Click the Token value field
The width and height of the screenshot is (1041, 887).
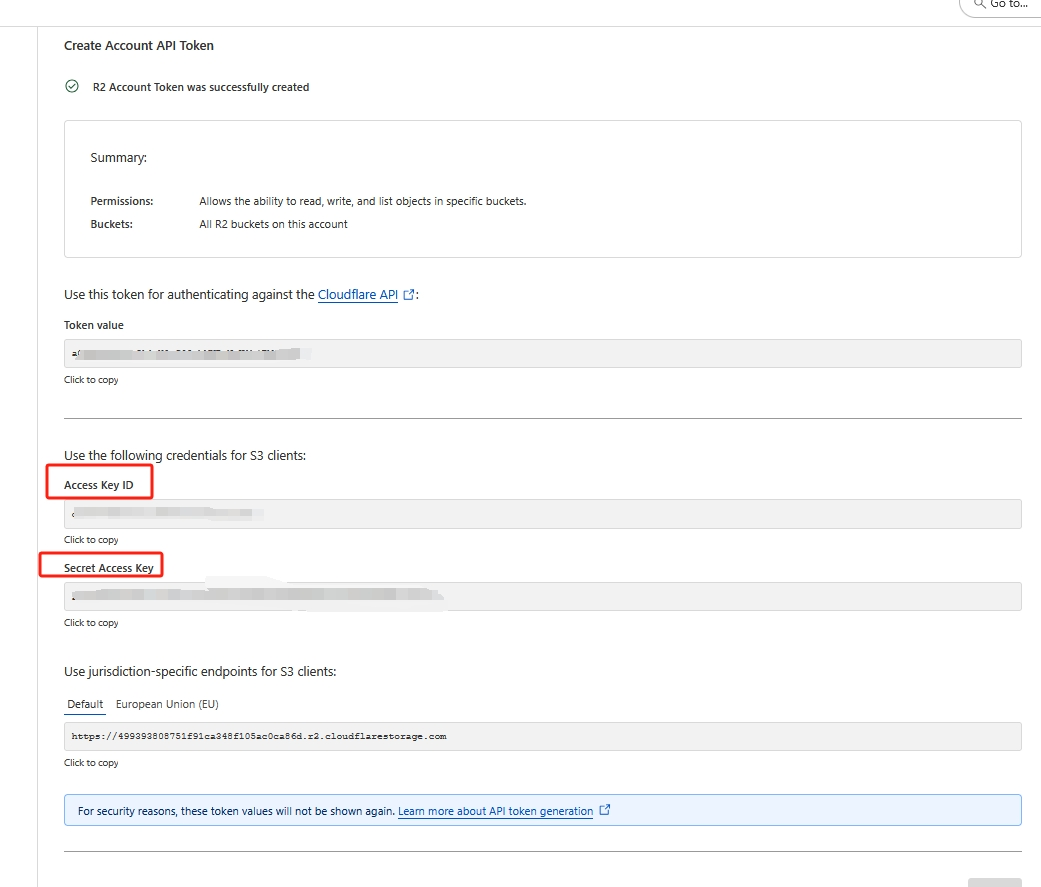tap(542, 354)
